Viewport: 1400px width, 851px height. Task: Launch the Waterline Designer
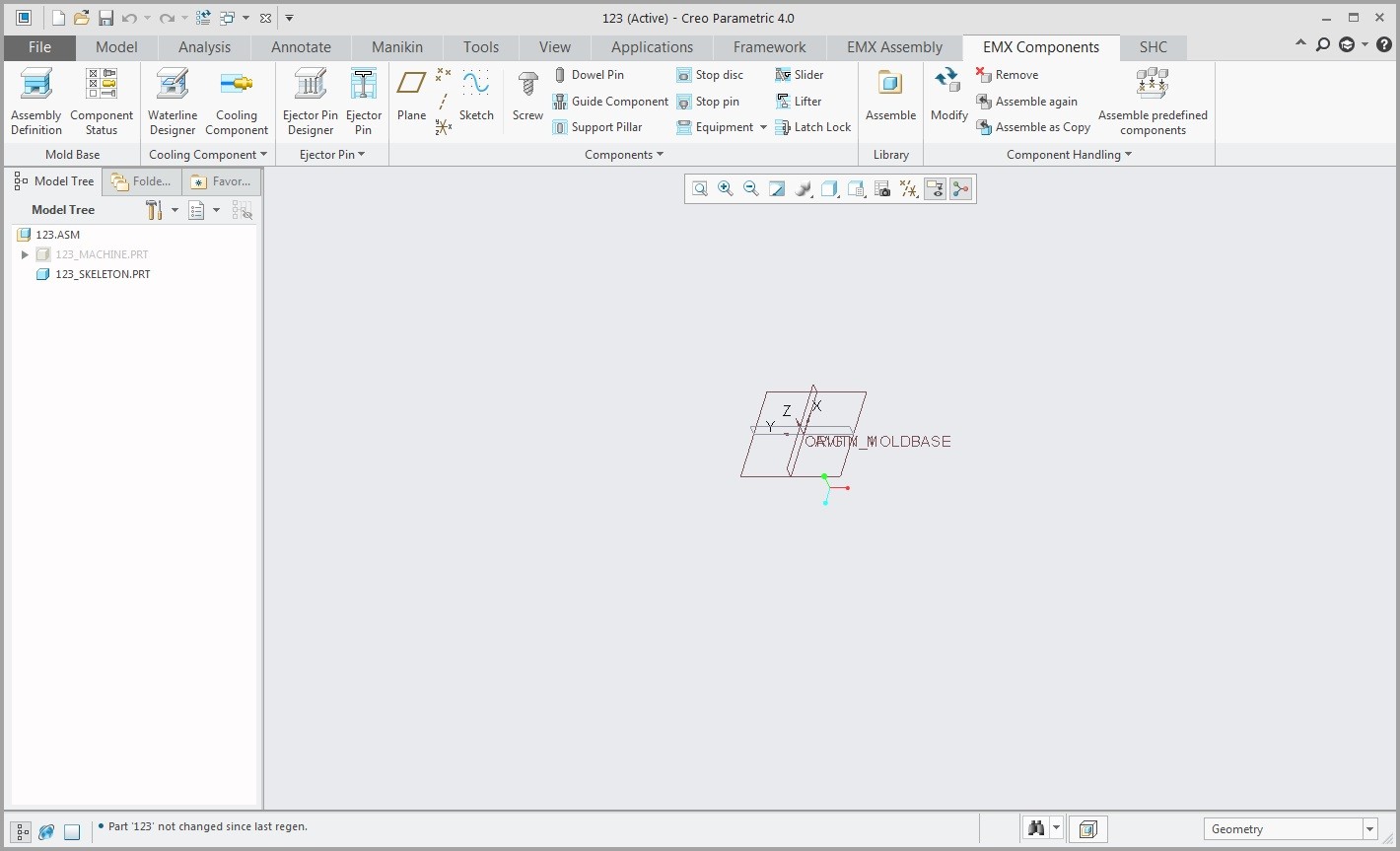173,102
